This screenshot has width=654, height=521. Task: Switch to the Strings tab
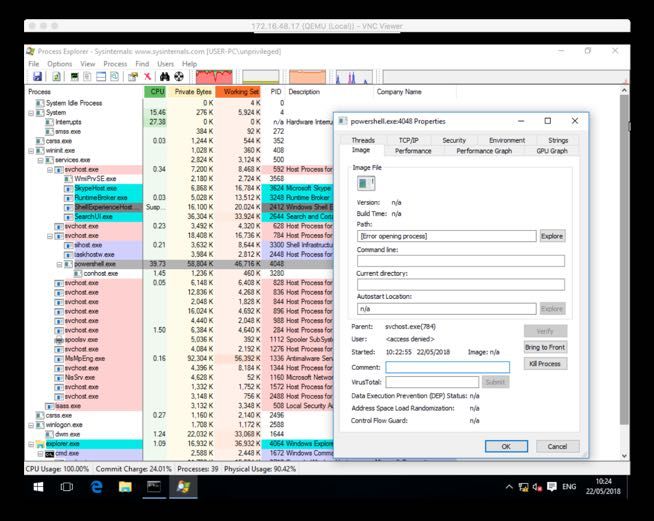(558, 140)
